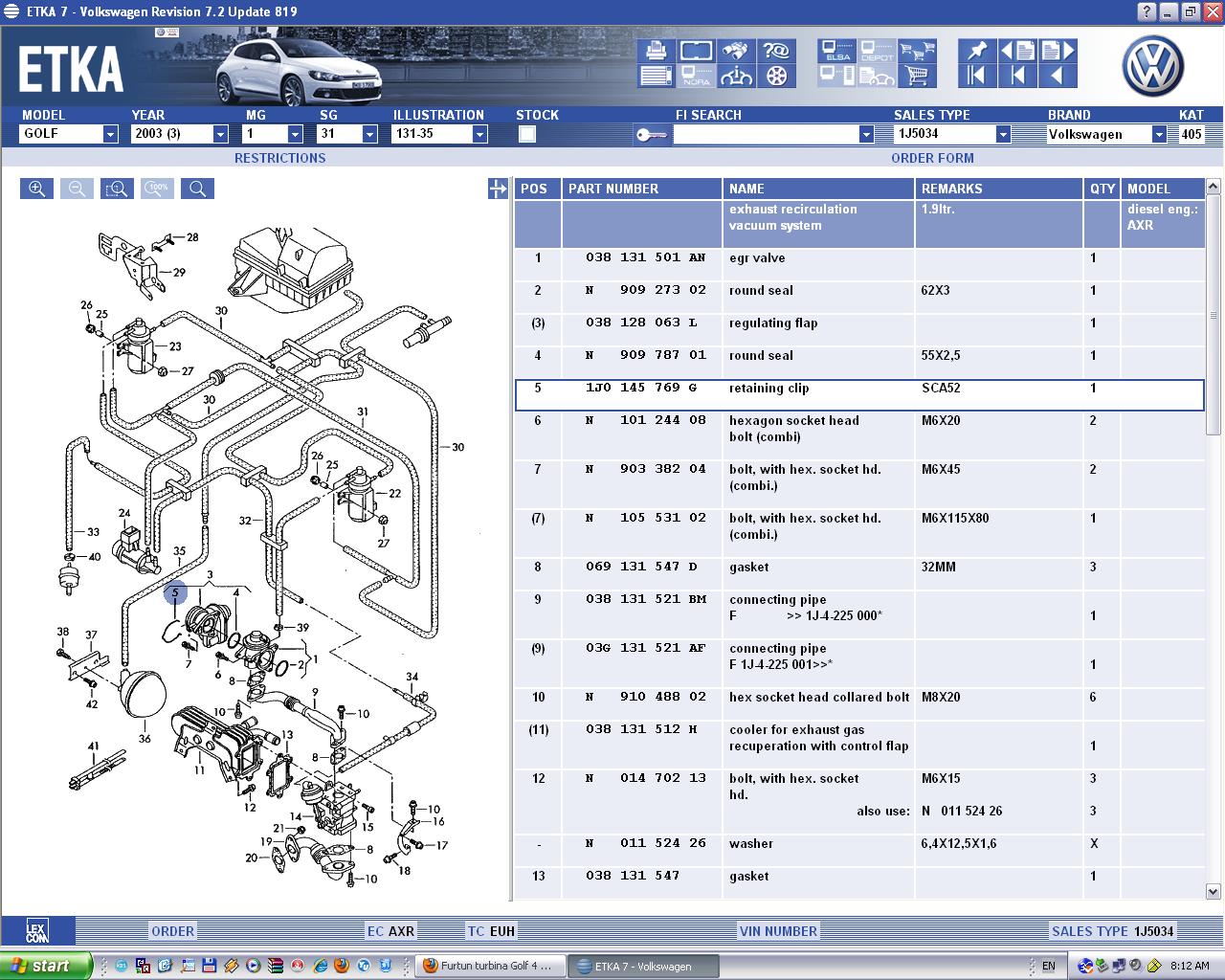Click VIN NUMBER in the status bar
1225x980 pixels.
coord(778,931)
